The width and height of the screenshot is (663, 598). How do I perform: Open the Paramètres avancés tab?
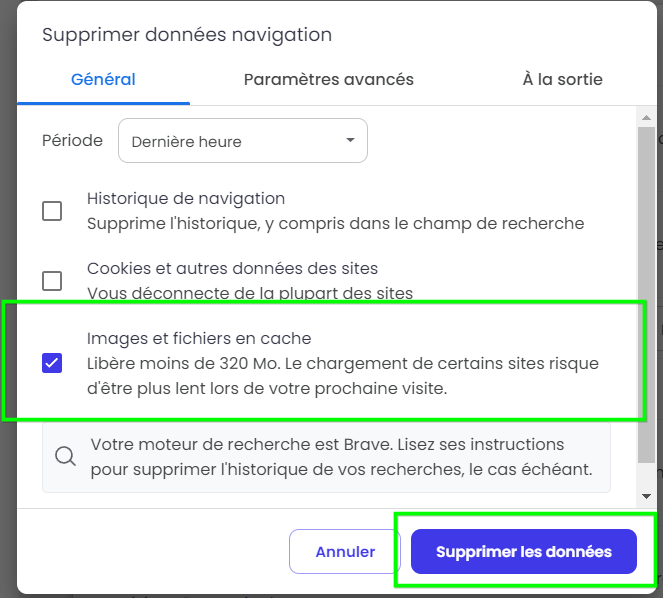click(329, 80)
